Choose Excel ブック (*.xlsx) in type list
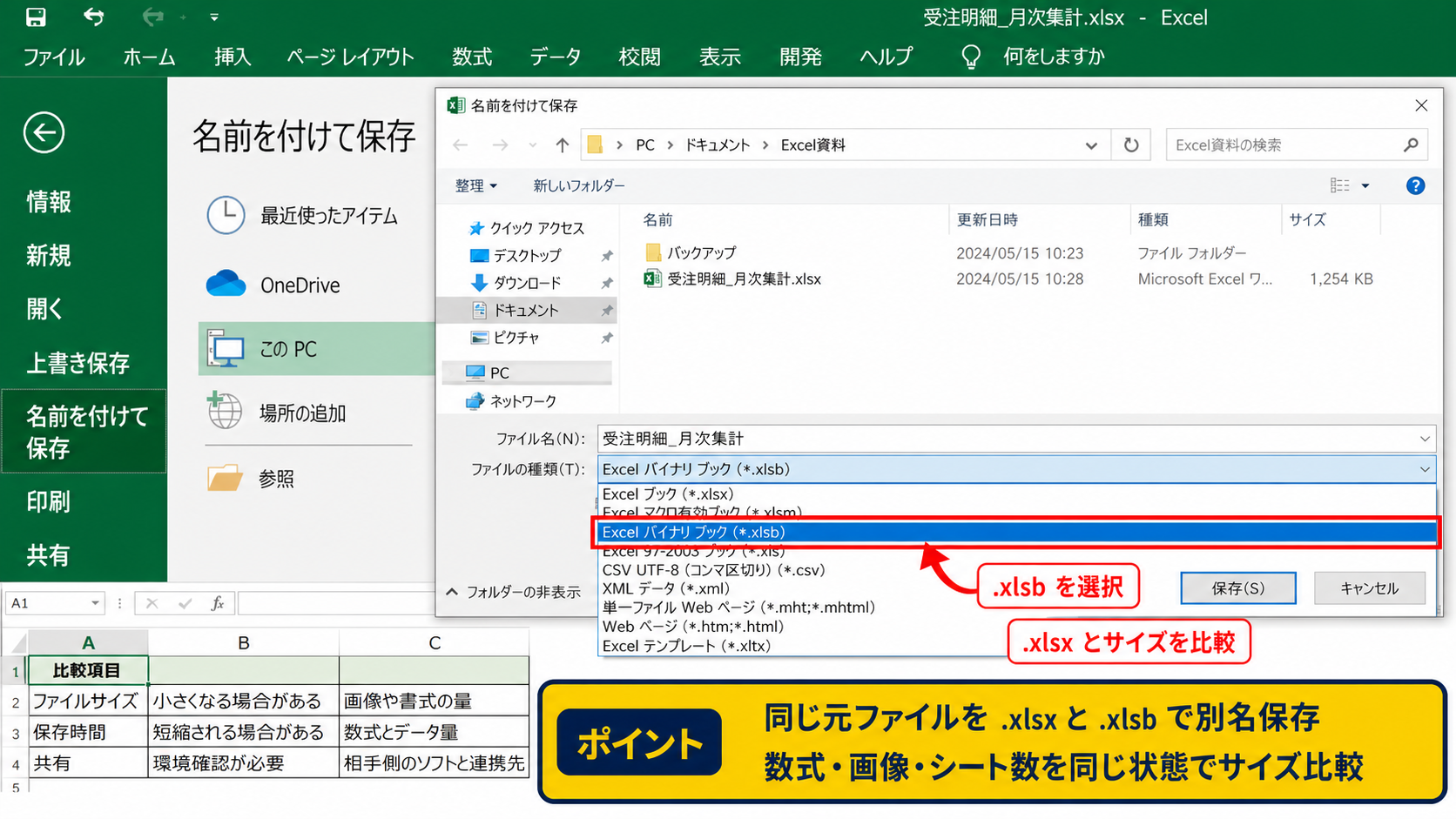Image resolution: width=1456 pixels, height=819 pixels. point(668,494)
